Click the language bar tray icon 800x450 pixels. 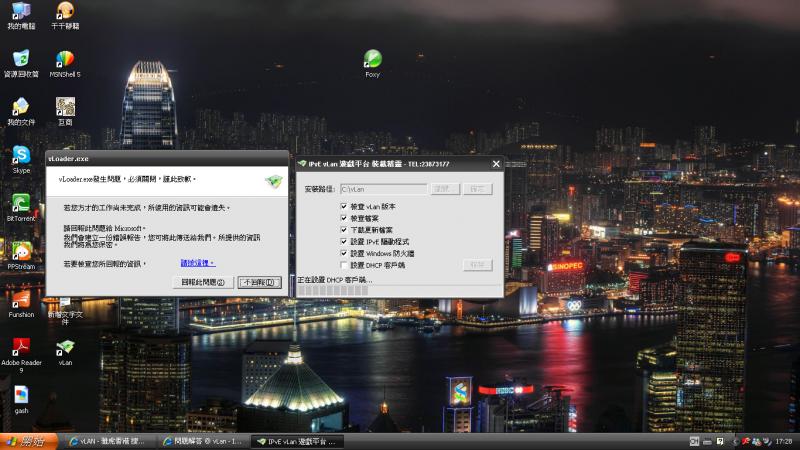point(694,441)
